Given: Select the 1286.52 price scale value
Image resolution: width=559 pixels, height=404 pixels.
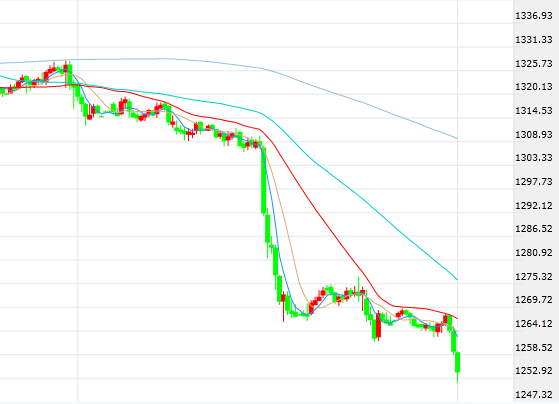Looking at the screenshot, I should 534,229.
